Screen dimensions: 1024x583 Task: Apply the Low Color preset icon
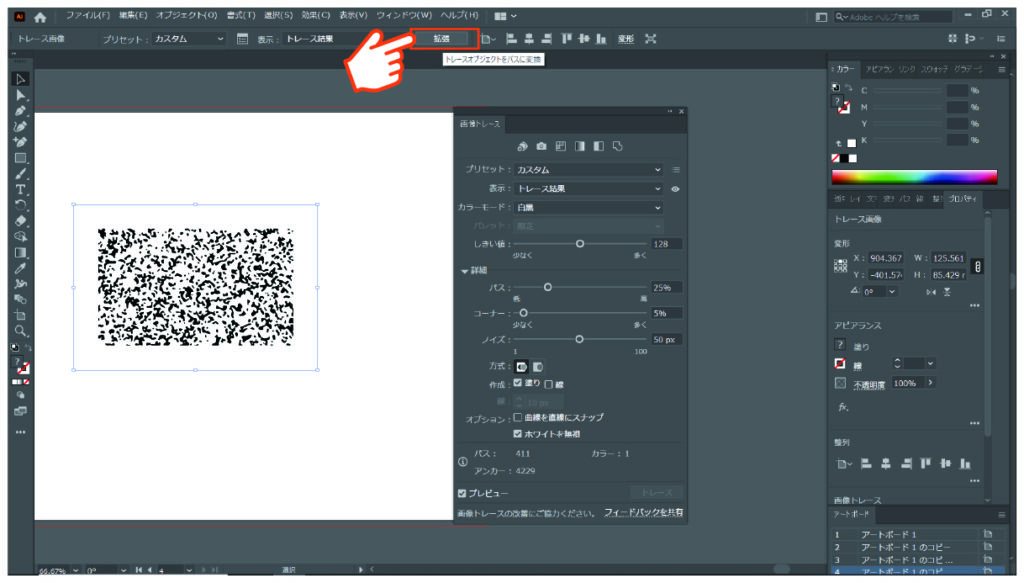click(x=560, y=146)
